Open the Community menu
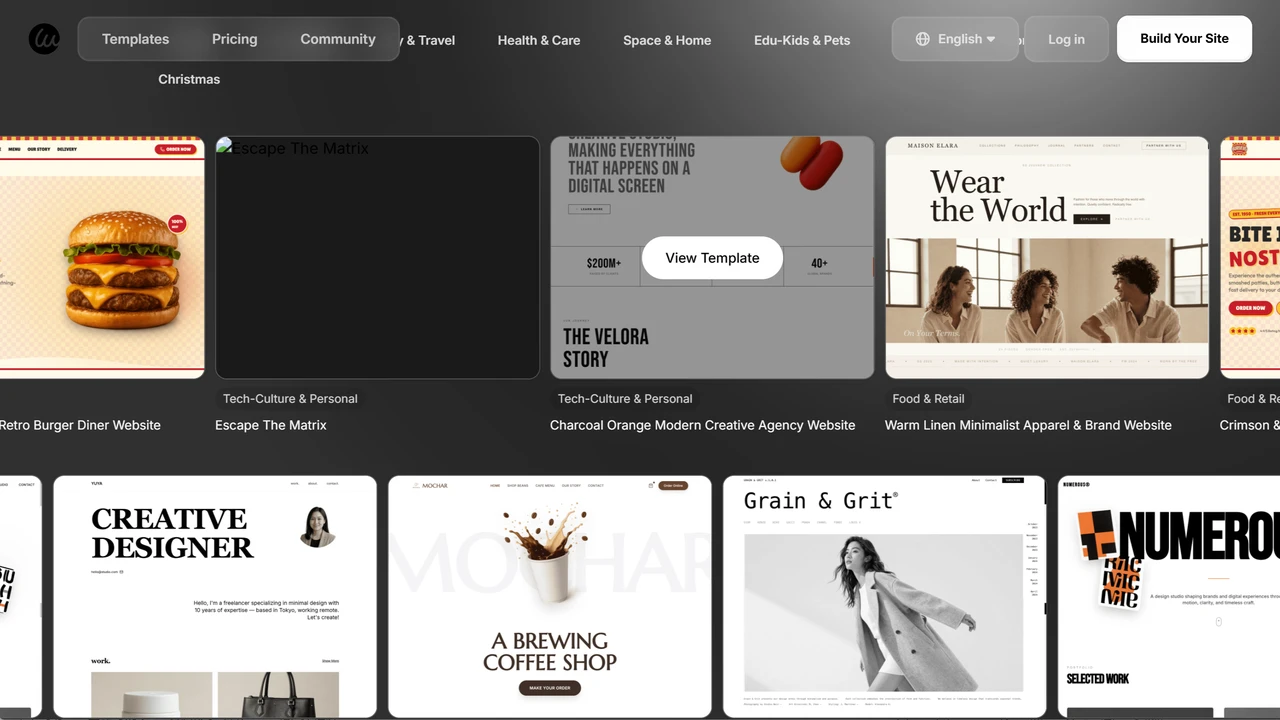1280x720 pixels. click(337, 39)
